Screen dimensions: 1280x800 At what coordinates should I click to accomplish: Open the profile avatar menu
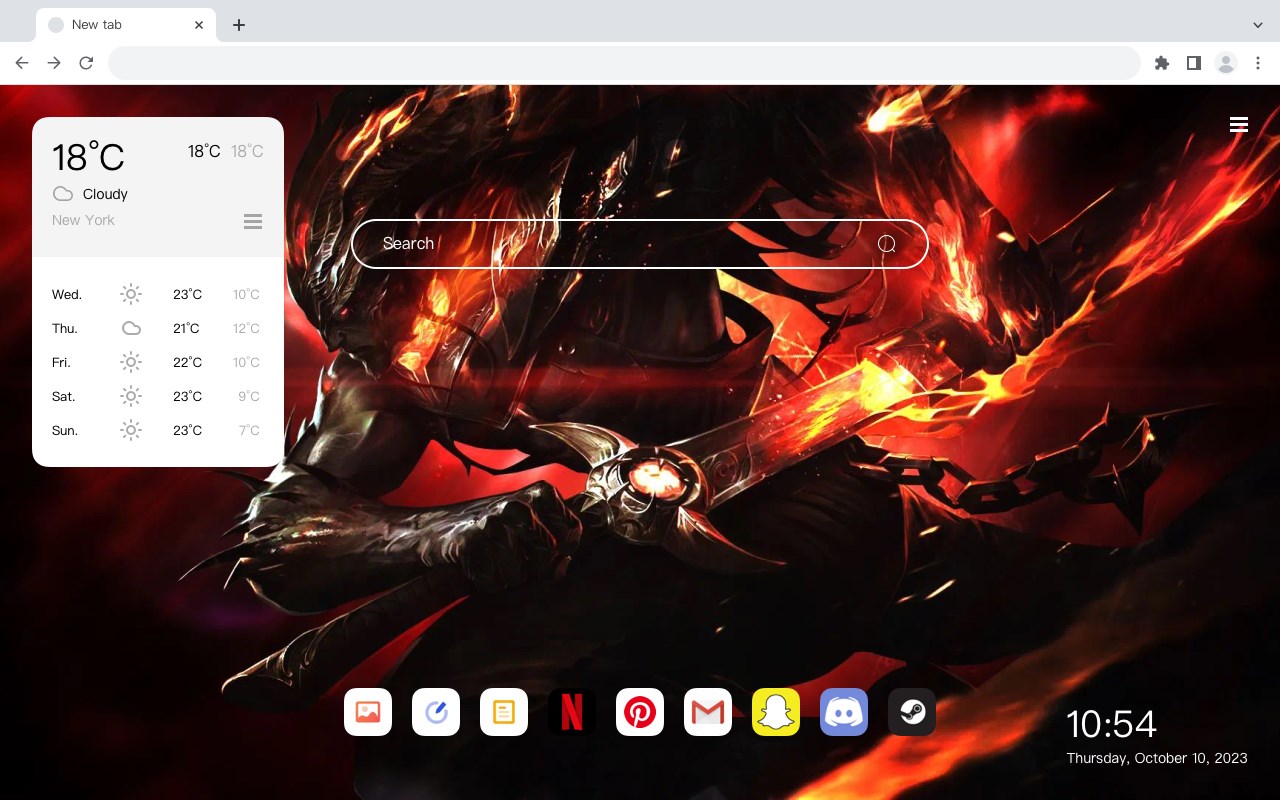point(1226,63)
